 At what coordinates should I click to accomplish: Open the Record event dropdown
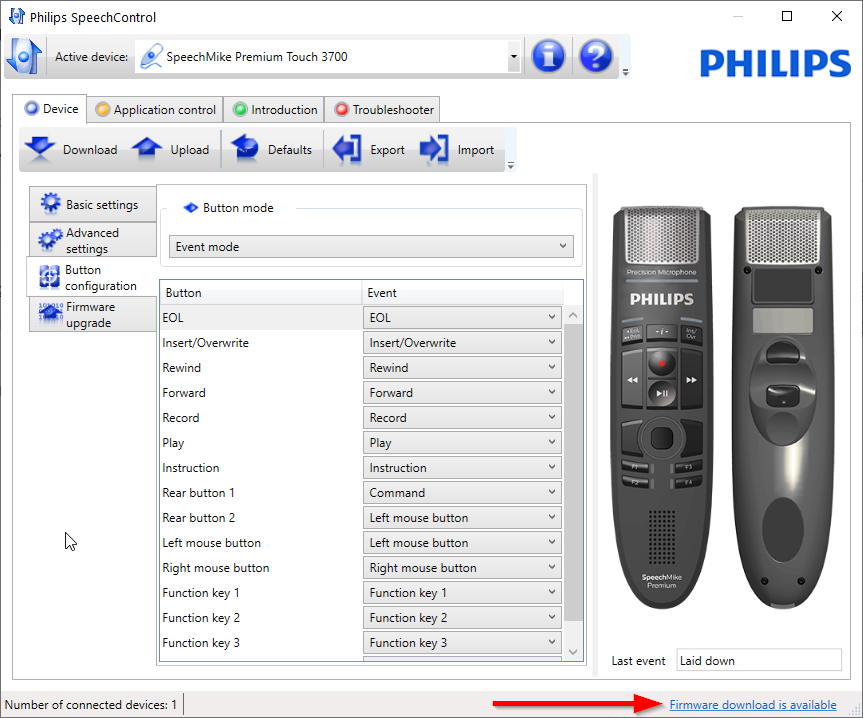point(462,418)
